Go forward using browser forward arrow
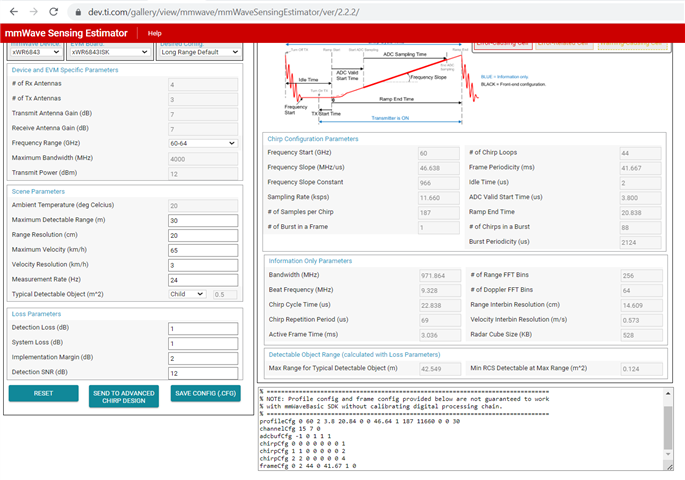 tap(34, 12)
